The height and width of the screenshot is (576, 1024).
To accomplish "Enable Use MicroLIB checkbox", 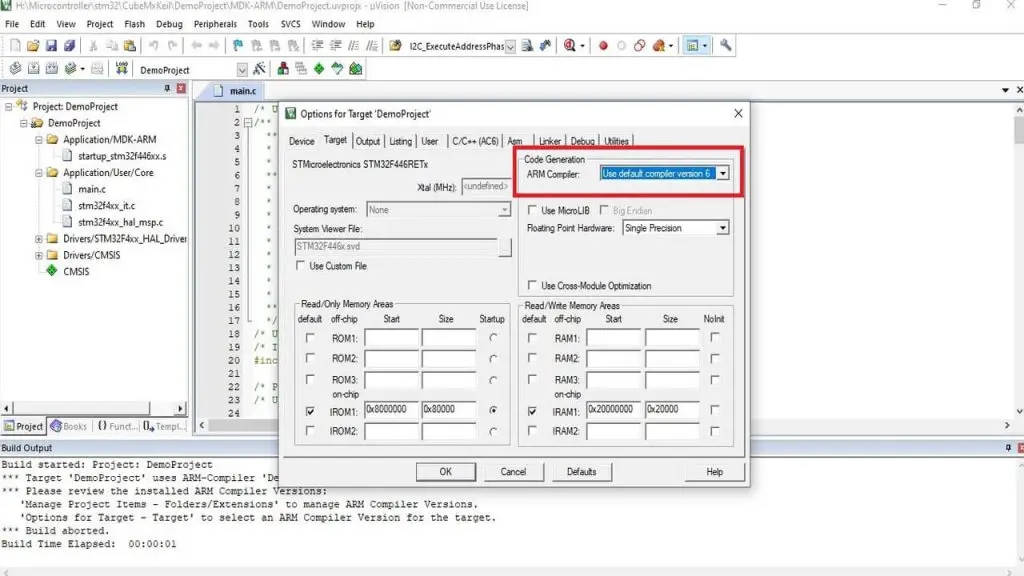I will pyautogui.click(x=532, y=210).
